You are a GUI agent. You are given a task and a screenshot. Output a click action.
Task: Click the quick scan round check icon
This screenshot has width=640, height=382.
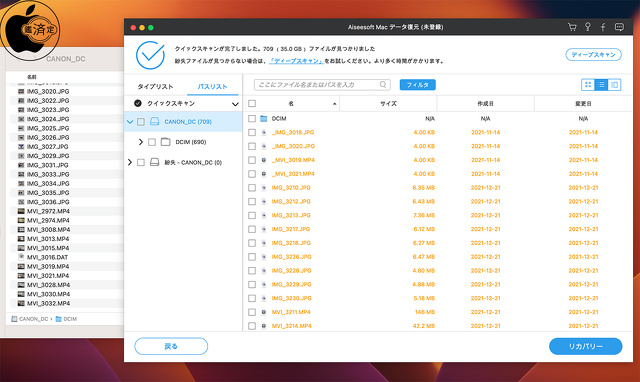tap(138, 103)
